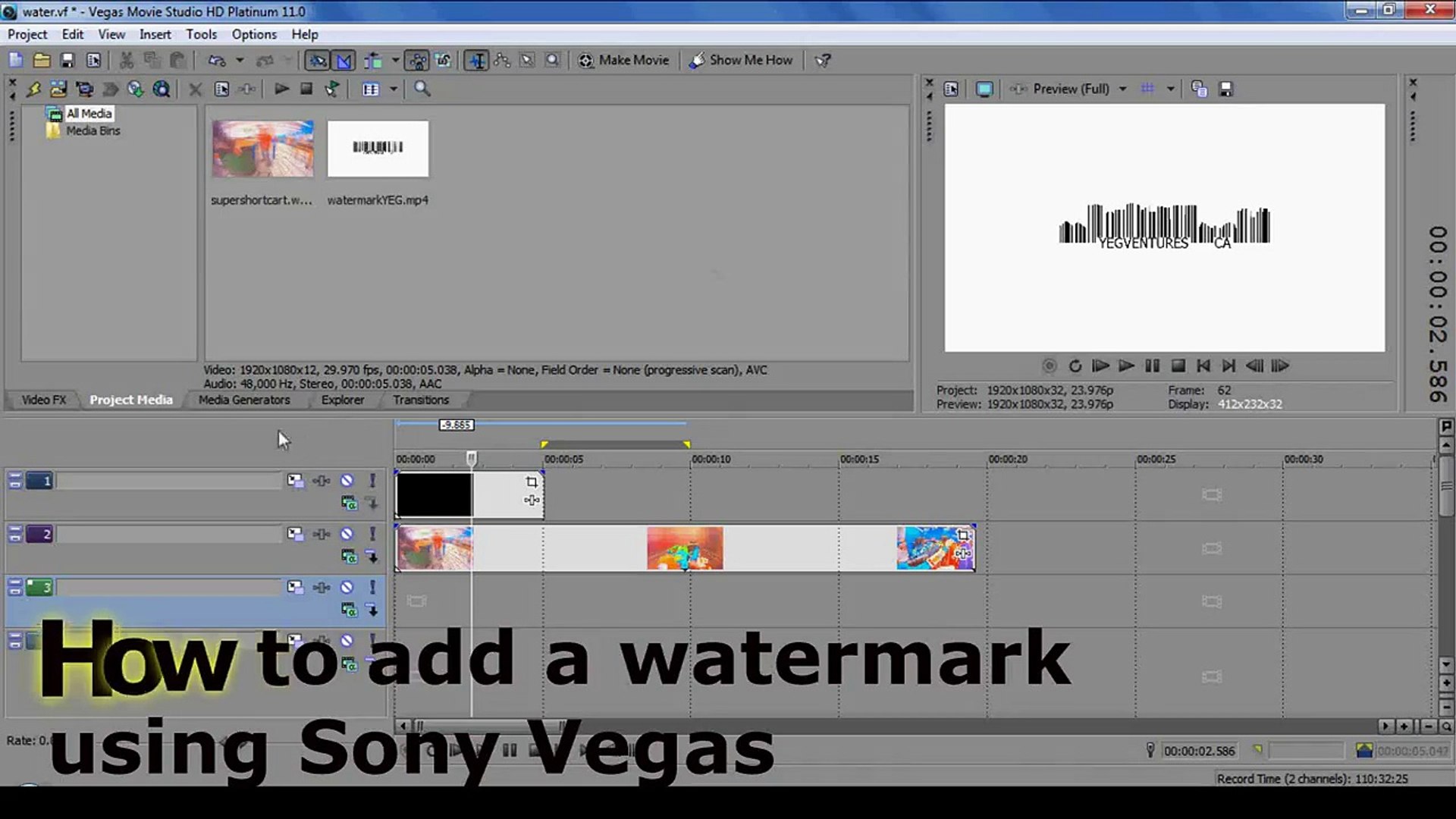This screenshot has width=1456, height=819.
Task: Toggle Lock Envelopes to Events
Action: tap(417, 60)
